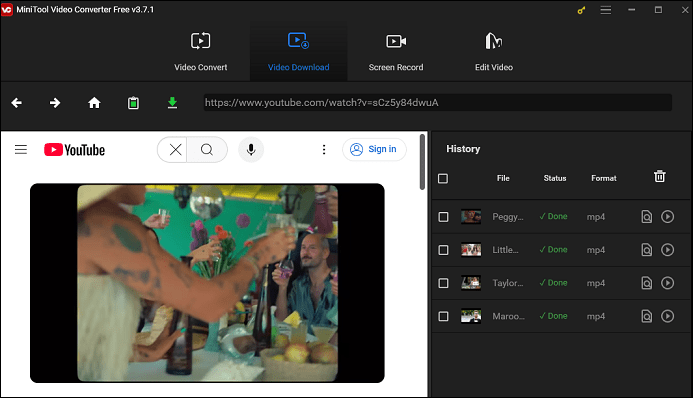This screenshot has width=693, height=398.
Task: Click the Peggy video thumbnail
Action: 471,216
